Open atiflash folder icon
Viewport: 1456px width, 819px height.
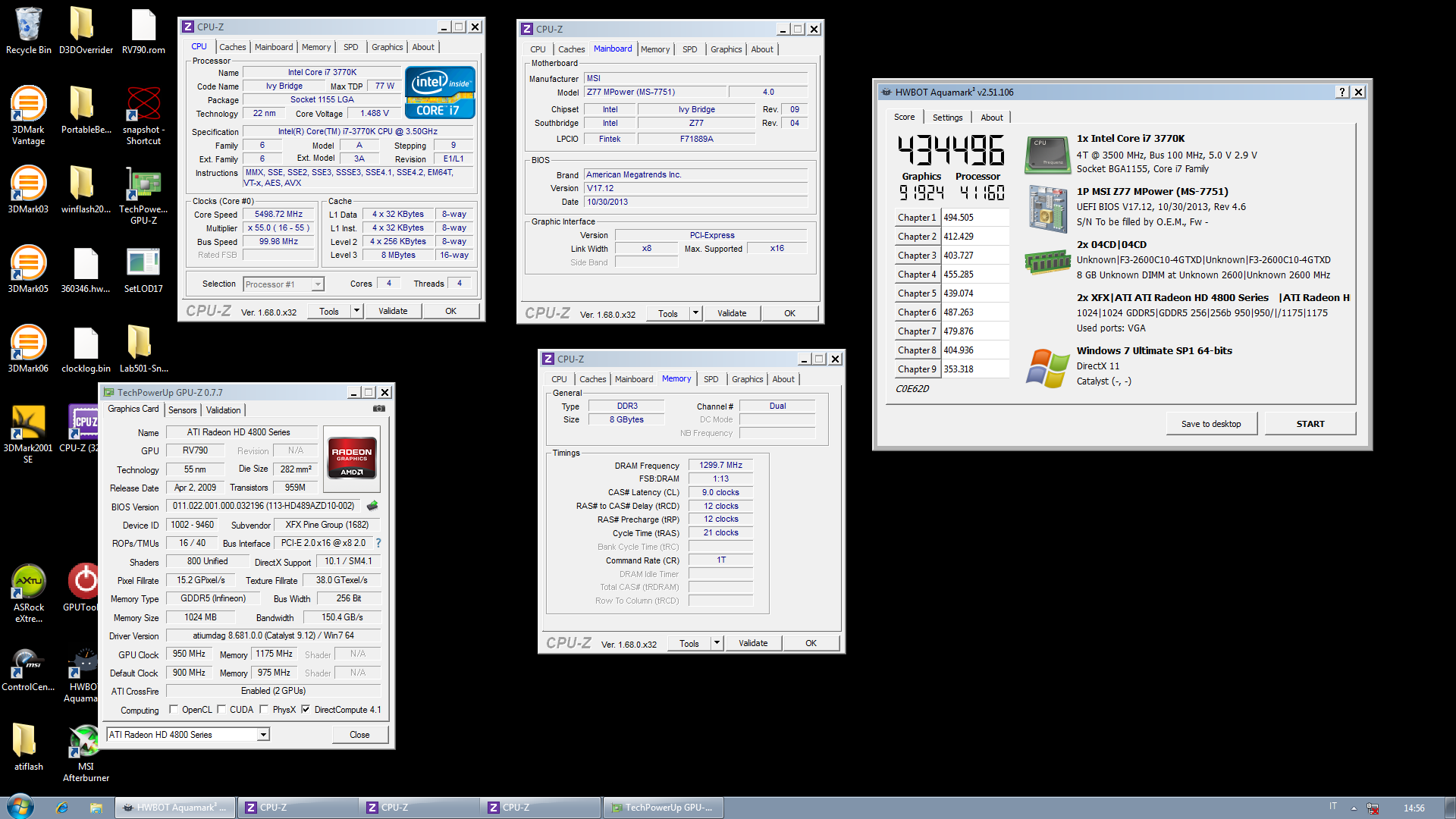click(x=28, y=747)
